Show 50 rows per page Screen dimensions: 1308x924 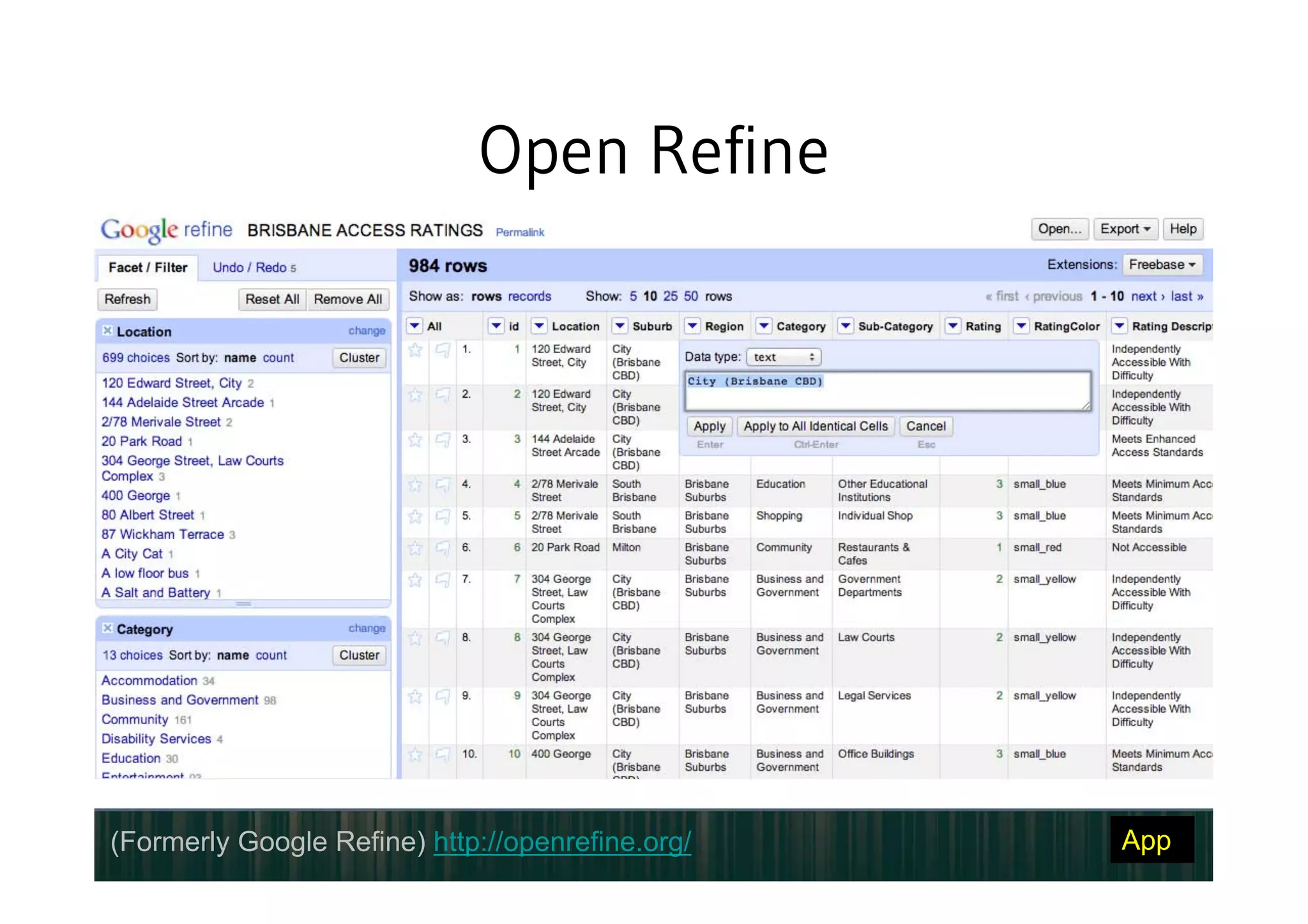click(x=691, y=296)
